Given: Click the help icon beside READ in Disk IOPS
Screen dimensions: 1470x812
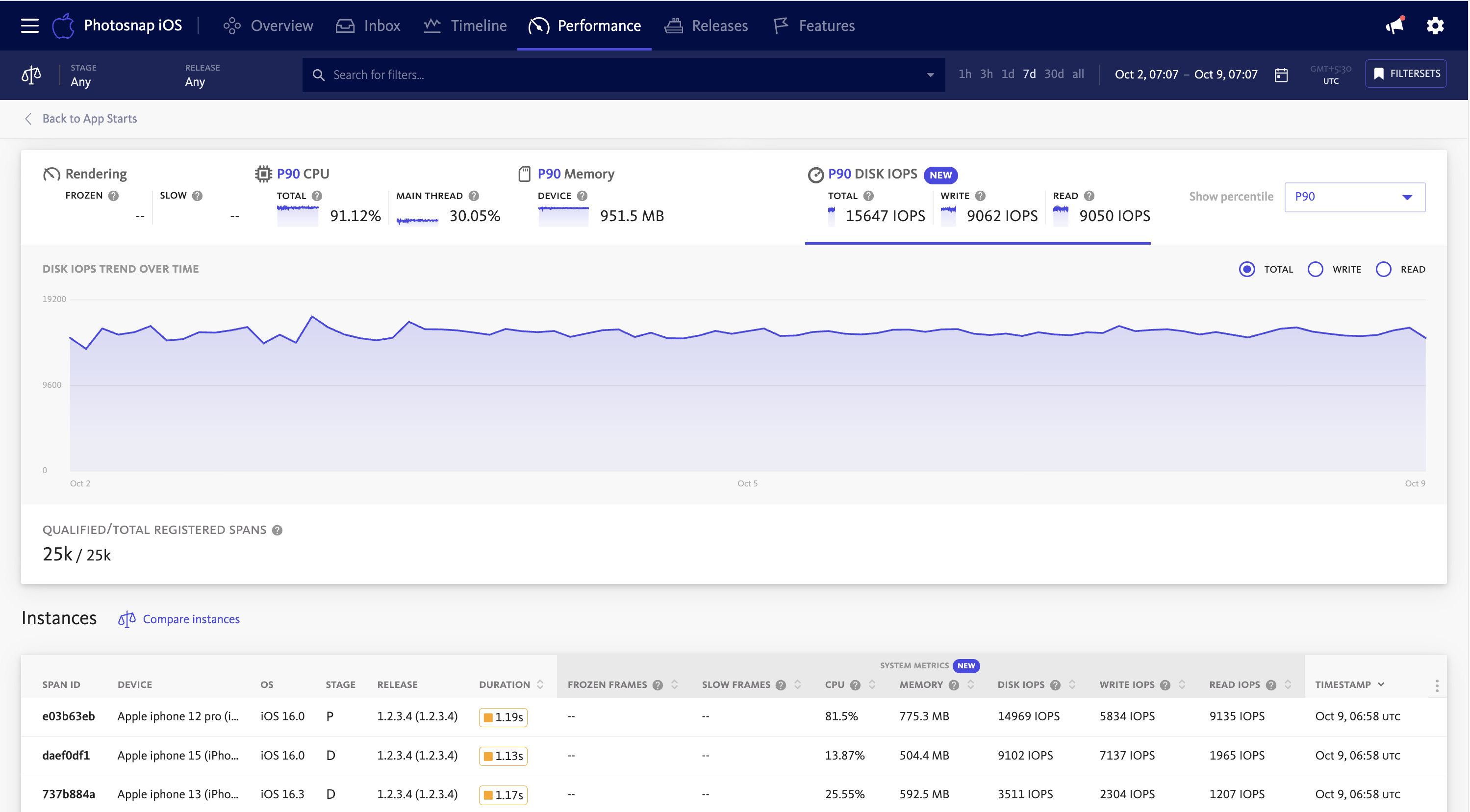Looking at the screenshot, I should pos(1090,196).
